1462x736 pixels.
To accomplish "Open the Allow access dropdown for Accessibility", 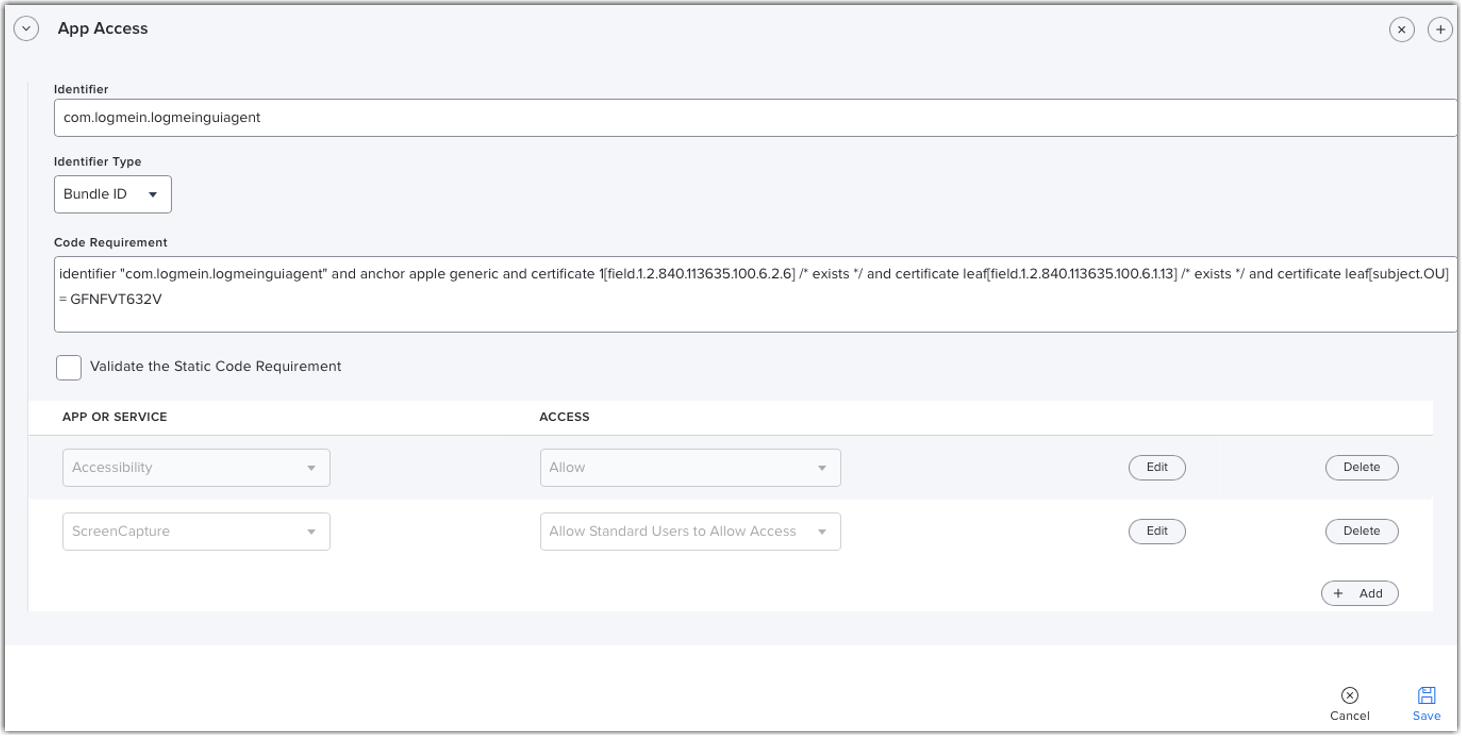I will [690, 467].
